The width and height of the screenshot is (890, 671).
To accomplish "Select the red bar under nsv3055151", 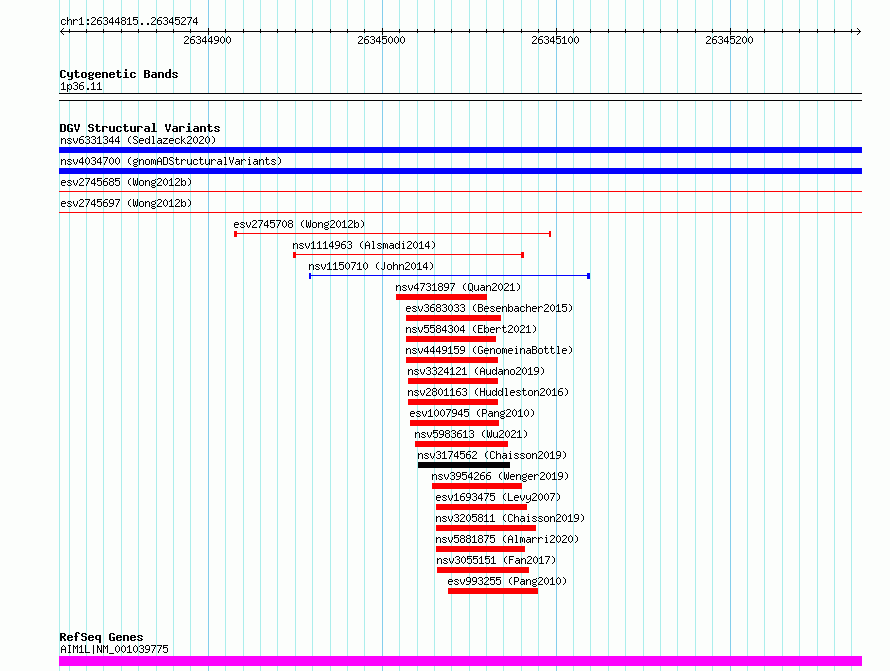I will click(483, 570).
